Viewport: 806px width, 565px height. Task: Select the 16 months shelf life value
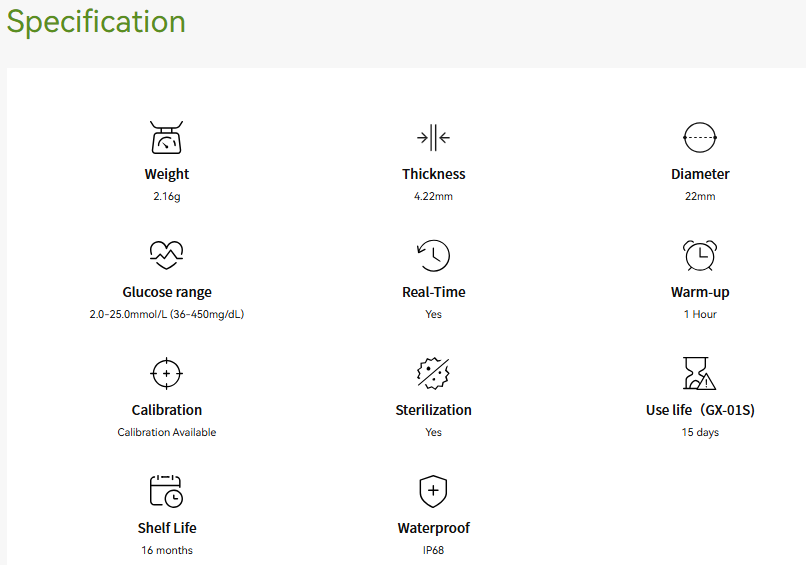tap(167, 550)
